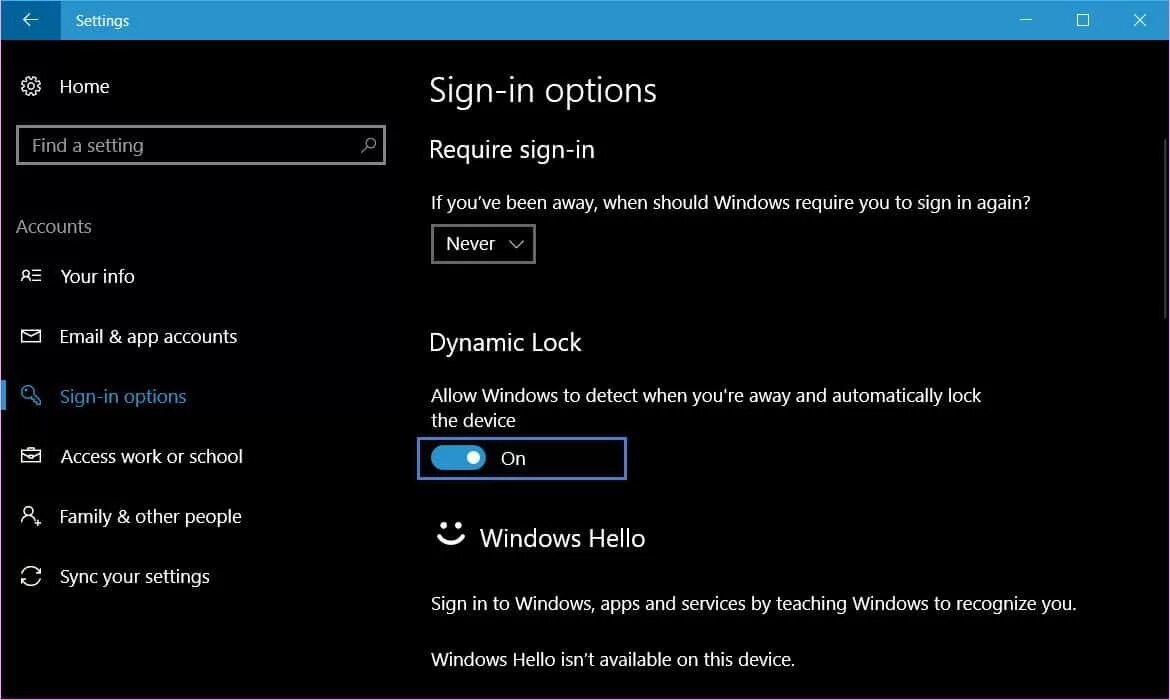Open Family & other people page
The image size is (1170, 700).
click(x=151, y=516)
